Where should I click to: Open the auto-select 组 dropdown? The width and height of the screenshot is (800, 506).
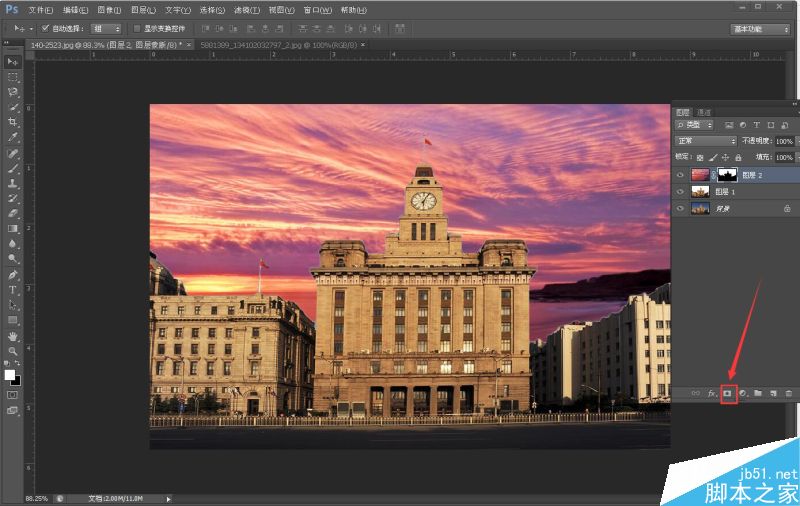click(106, 29)
